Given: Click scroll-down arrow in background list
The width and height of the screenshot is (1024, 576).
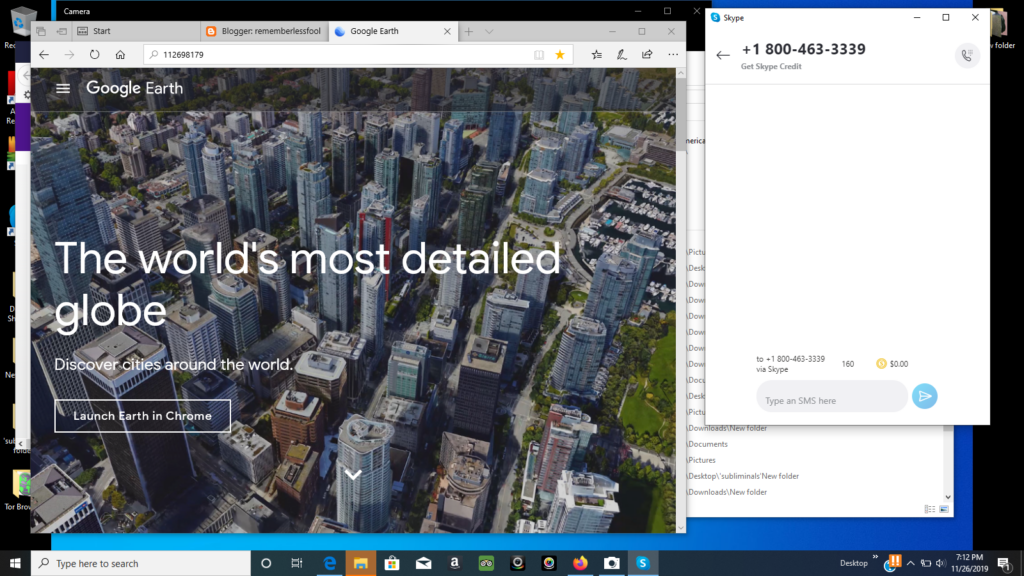Looking at the screenshot, I should coord(948,497).
